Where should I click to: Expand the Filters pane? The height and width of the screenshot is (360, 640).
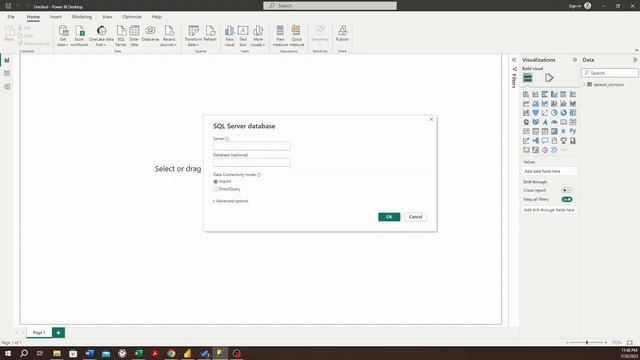coord(514,60)
